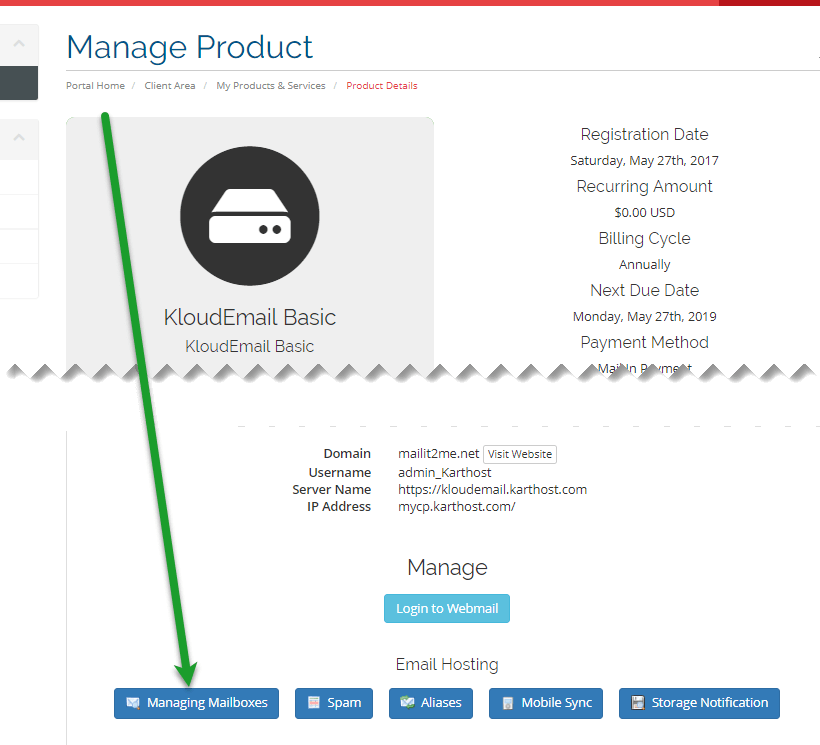Click the mycp.karthost.com/ IP address value
820x745 pixels.
coord(457,507)
